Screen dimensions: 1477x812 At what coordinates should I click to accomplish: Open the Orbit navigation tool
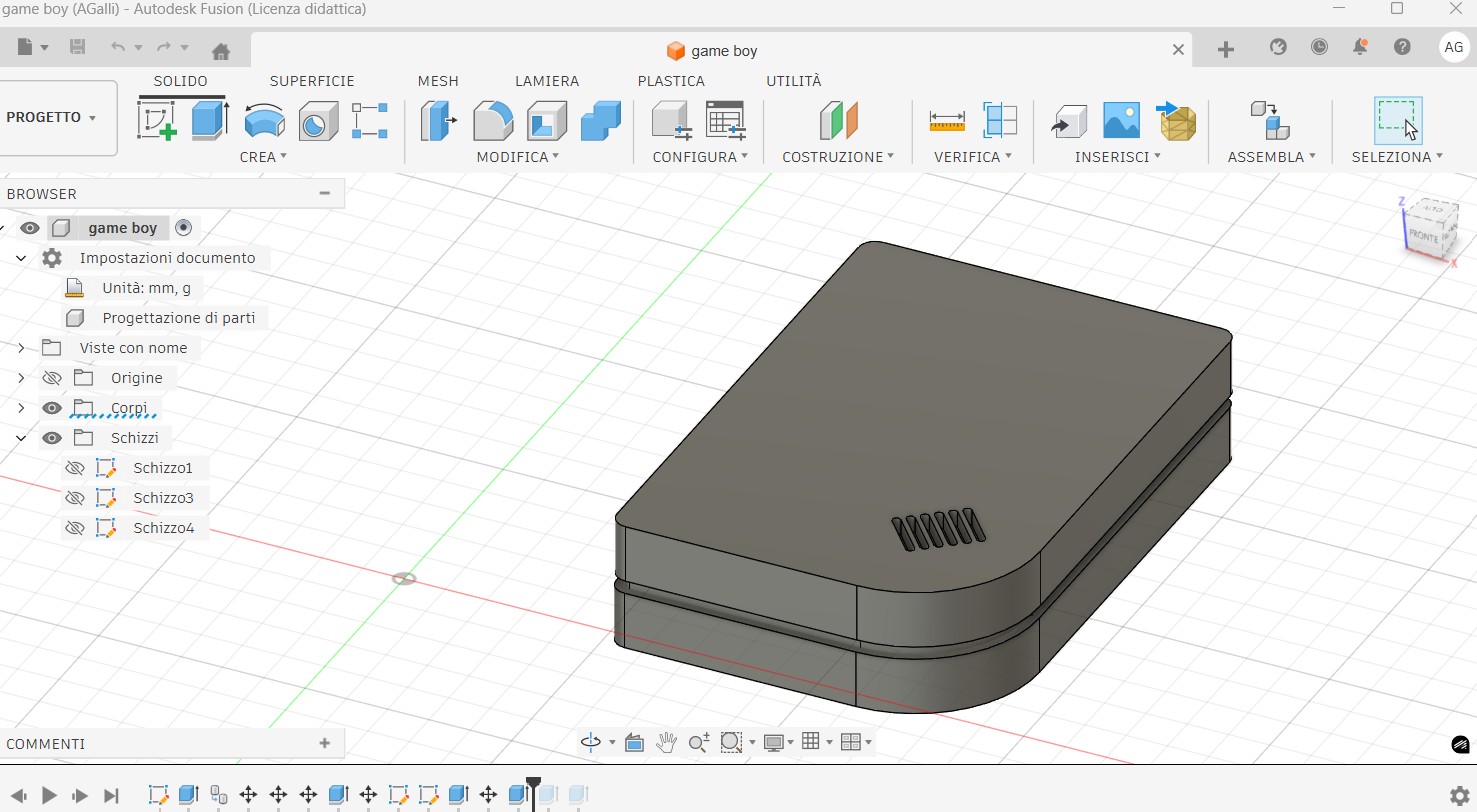point(591,742)
